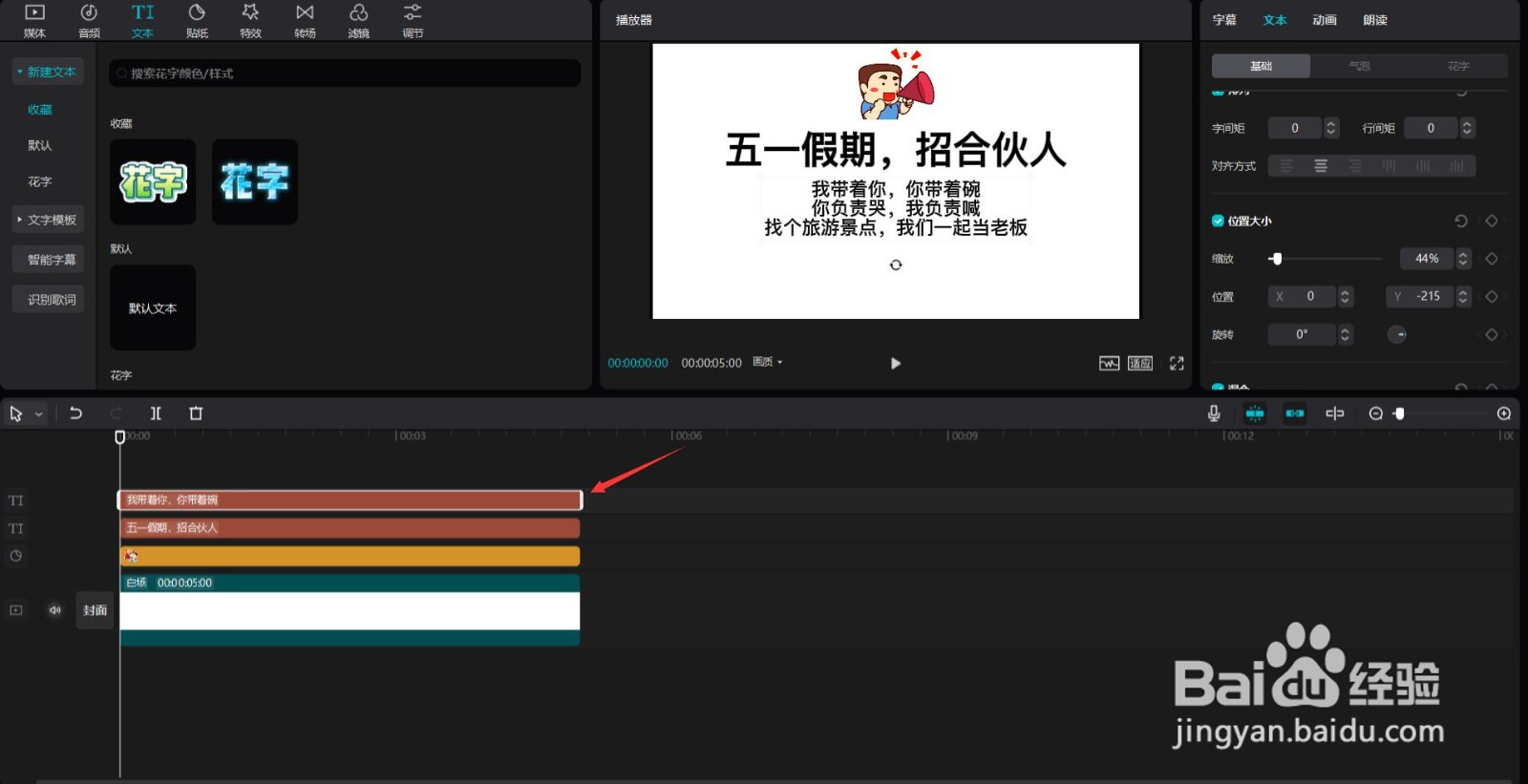The height and width of the screenshot is (784, 1528).
Task: Reset the 位置大小 section
Action: [x=1461, y=221]
